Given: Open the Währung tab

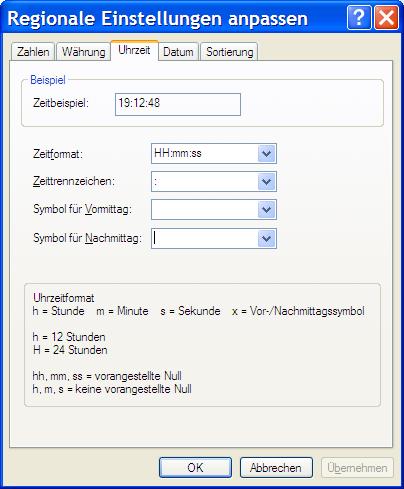Looking at the screenshot, I should (83, 52).
